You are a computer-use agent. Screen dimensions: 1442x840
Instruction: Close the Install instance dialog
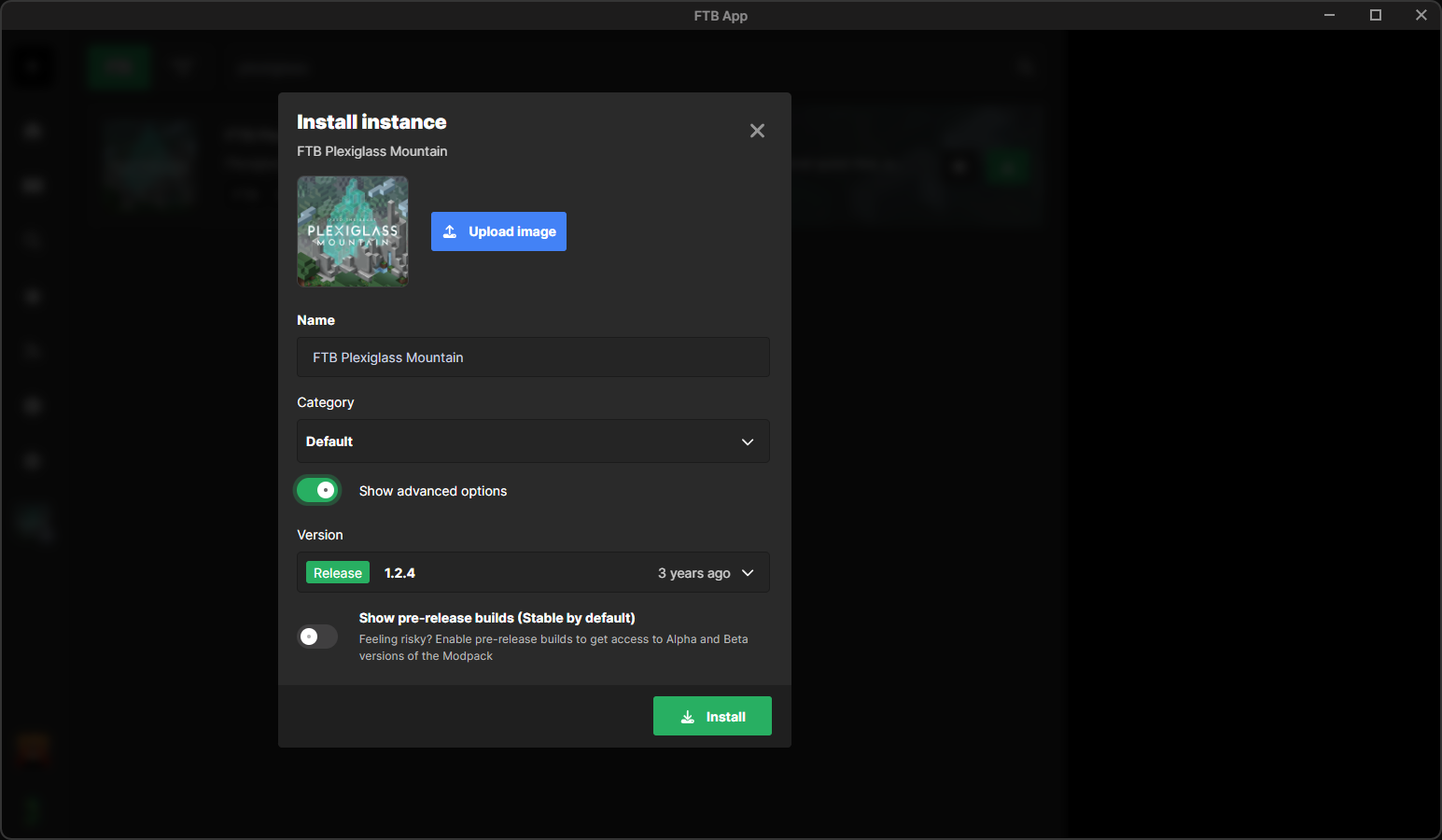click(757, 131)
